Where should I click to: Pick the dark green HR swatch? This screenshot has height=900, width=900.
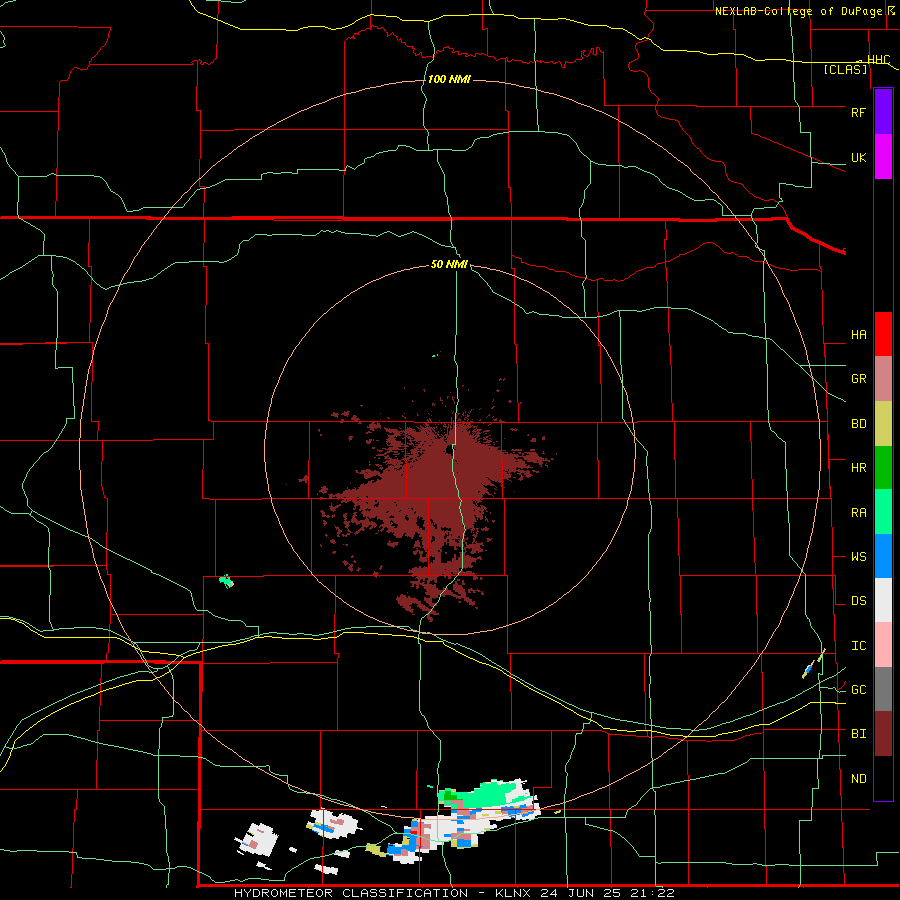(x=883, y=468)
